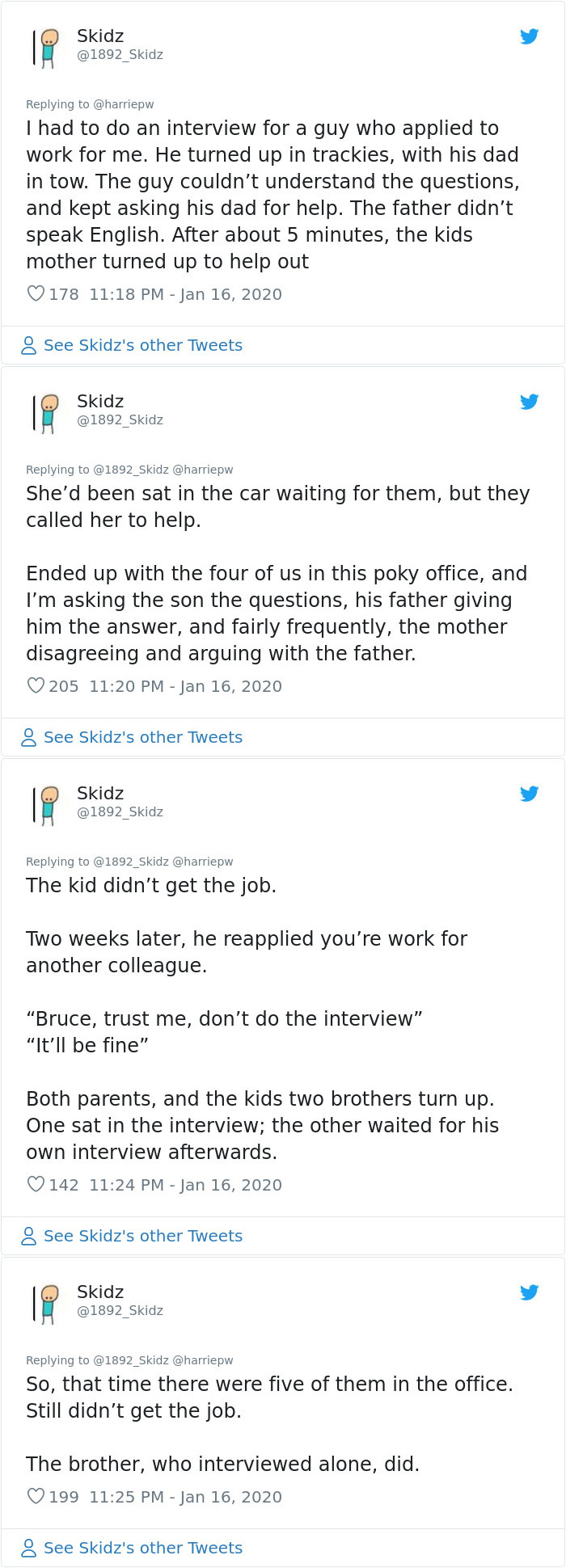
Task: Click the Twitter bird icon on the third tweet
Action: (x=530, y=794)
